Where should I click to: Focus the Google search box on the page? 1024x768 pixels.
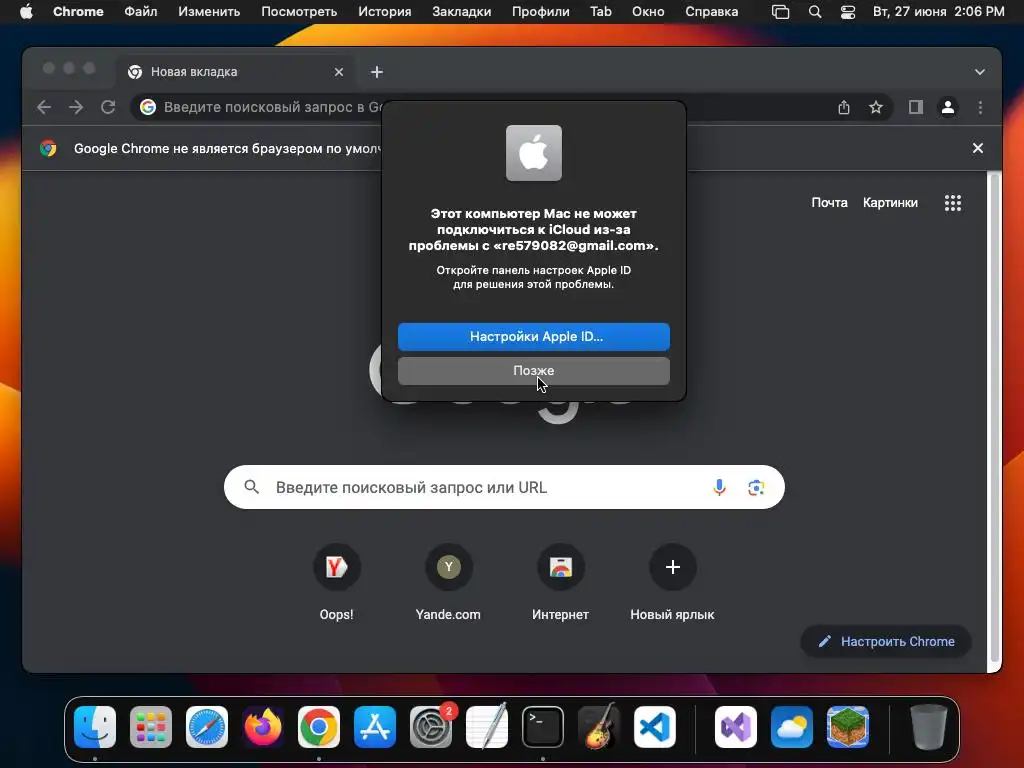pos(504,487)
